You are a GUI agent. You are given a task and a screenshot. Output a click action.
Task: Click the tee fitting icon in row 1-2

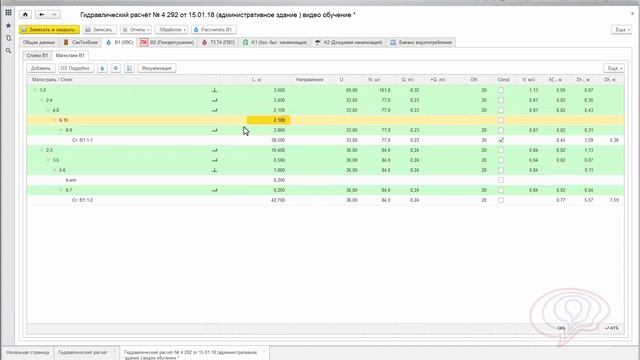[x=215, y=90]
